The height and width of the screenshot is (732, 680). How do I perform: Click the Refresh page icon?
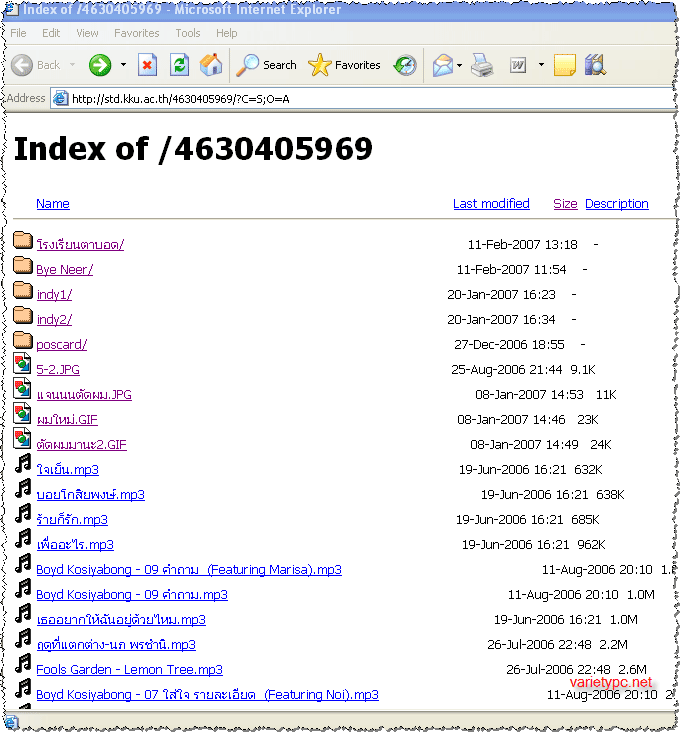pos(179,65)
